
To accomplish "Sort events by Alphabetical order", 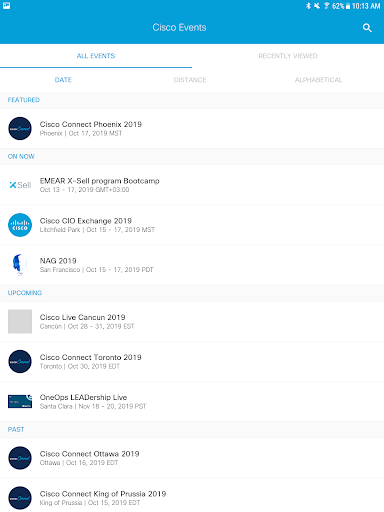I will (318, 80).
